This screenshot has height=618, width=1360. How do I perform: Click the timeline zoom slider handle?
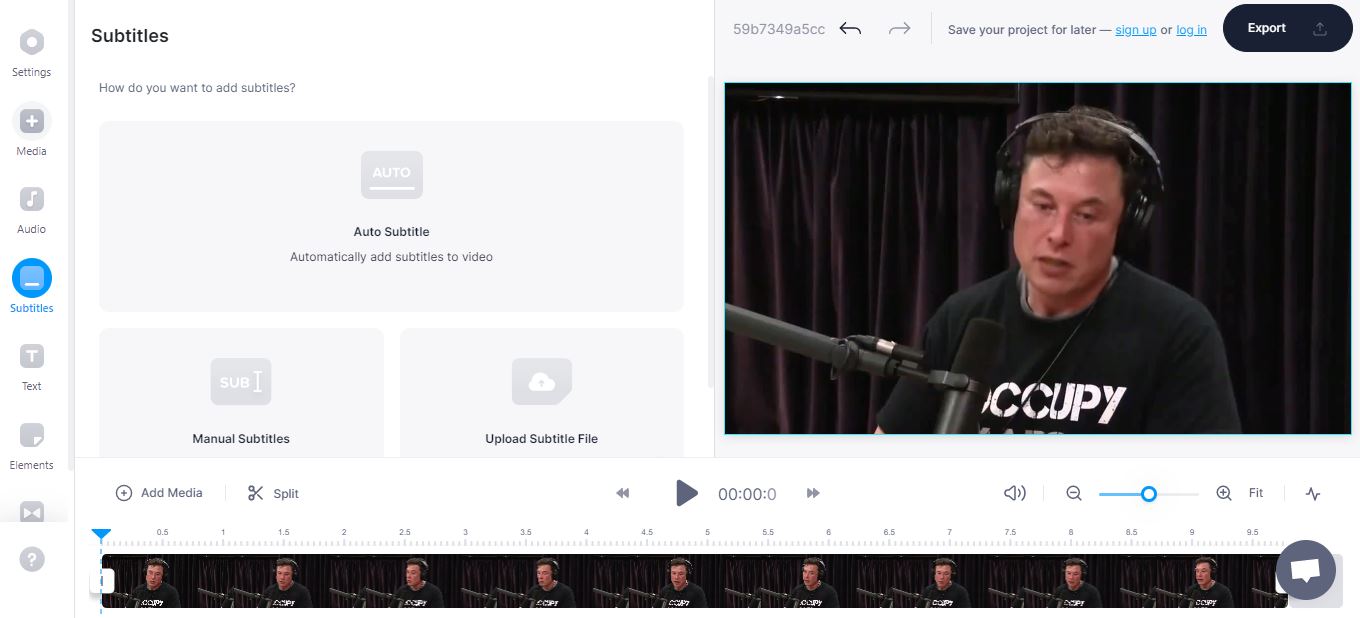coord(1149,493)
